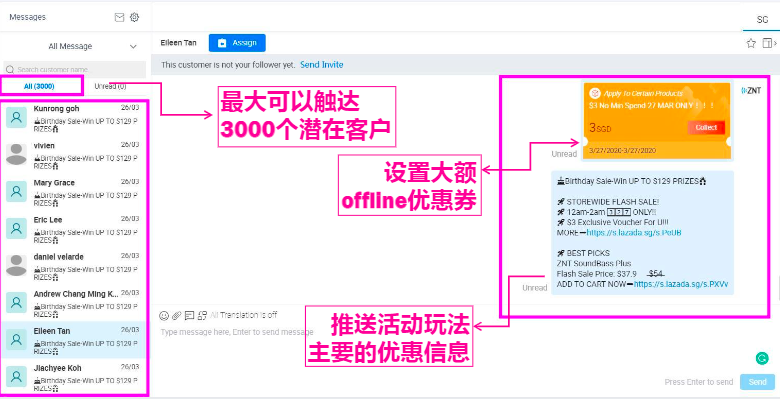Click Eric Lee's avatar icon
The width and height of the screenshot is (780, 399).
pyautogui.click(x=16, y=228)
